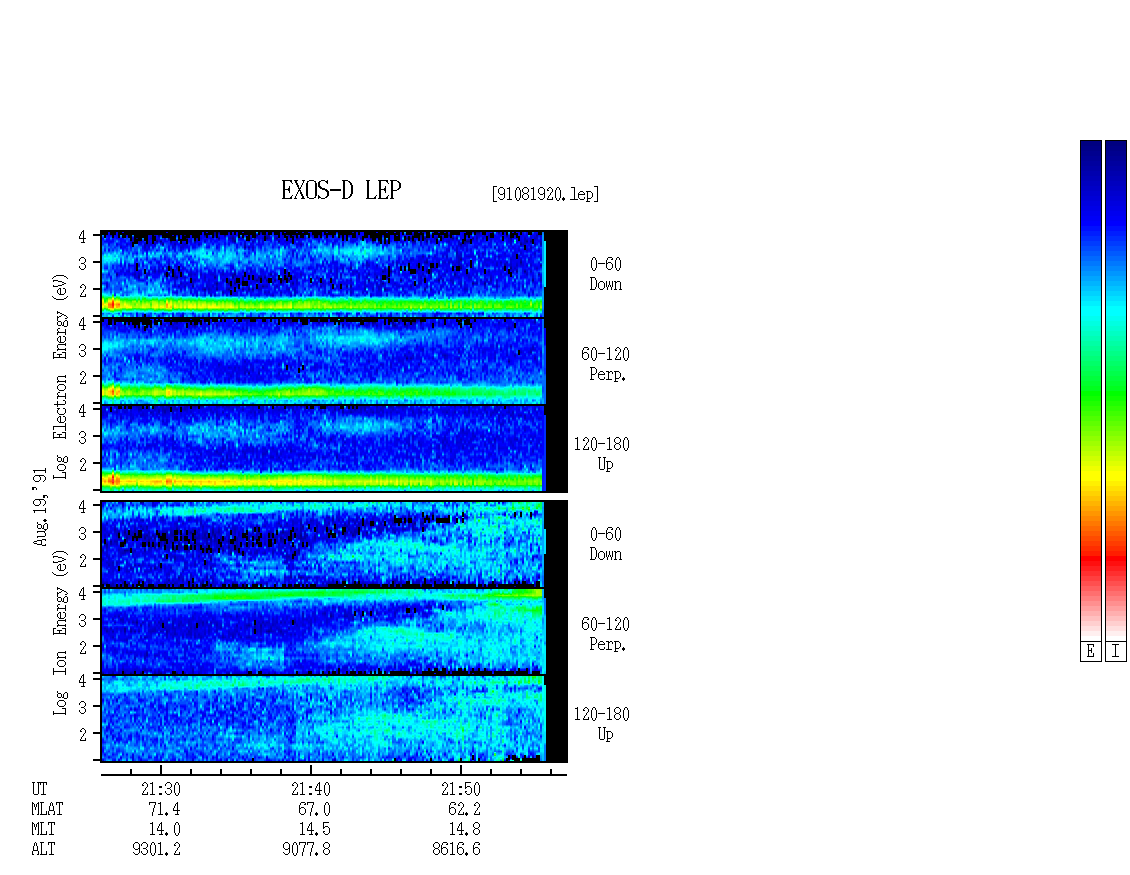
Task: Click the ion 0-60 Down pitch angle label
Action: click(x=605, y=544)
